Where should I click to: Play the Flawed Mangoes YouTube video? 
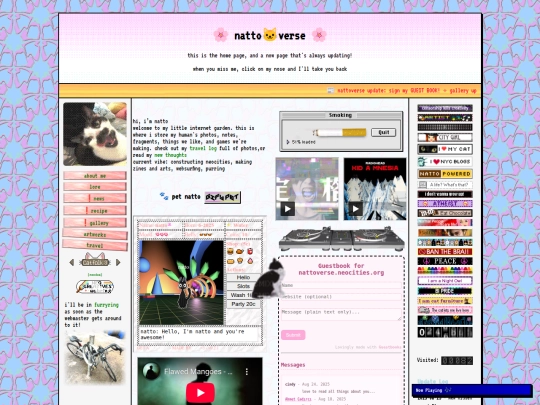click(x=200, y=392)
